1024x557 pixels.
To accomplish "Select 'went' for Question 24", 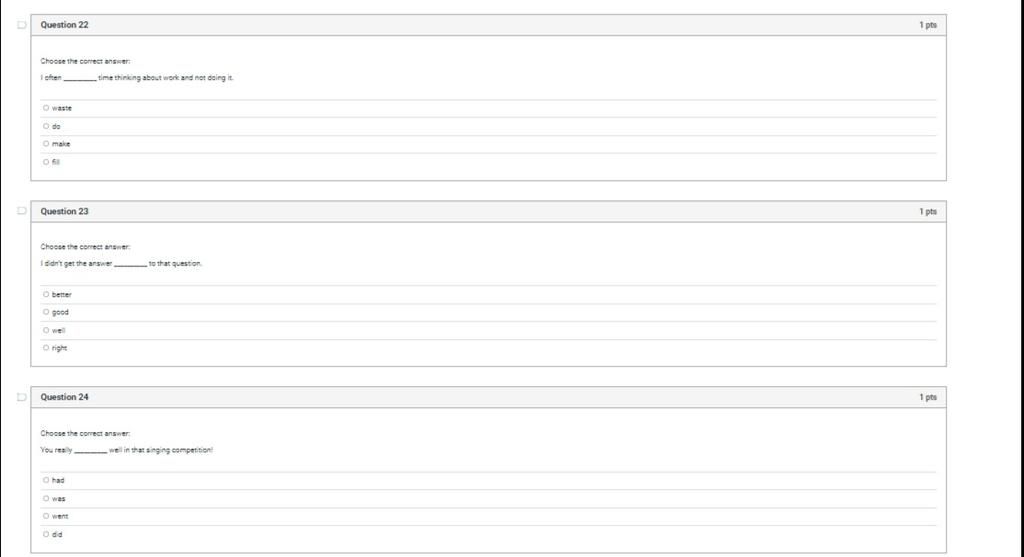I will pyautogui.click(x=46, y=516).
